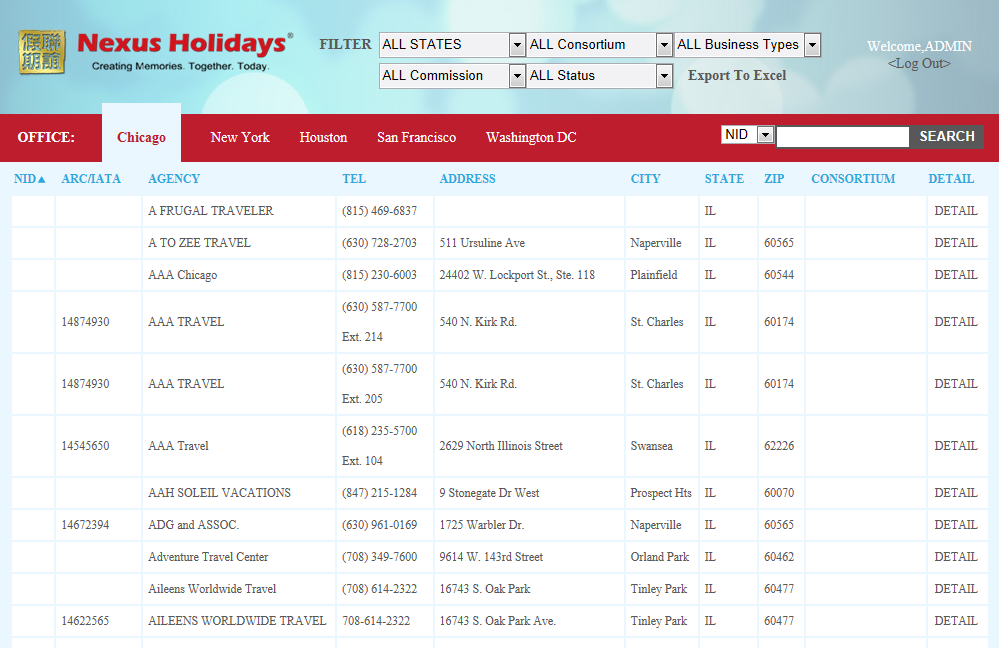
Task: Sort table by ZIP column header
Action: pyautogui.click(x=774, y=178)
